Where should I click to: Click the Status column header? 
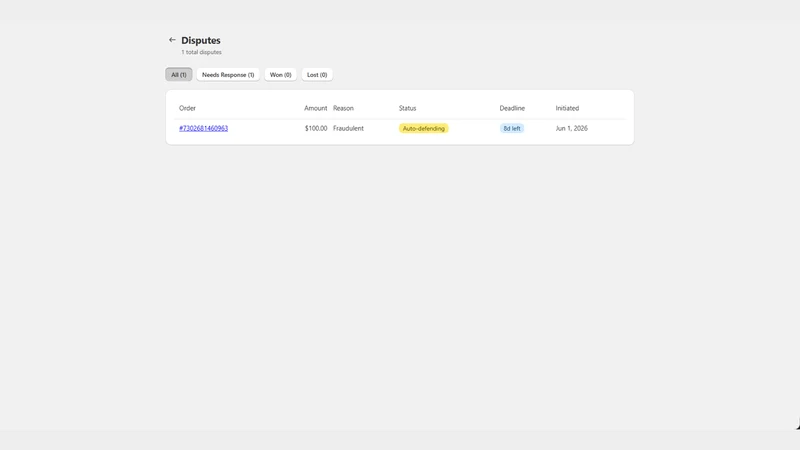click(408, 108)
